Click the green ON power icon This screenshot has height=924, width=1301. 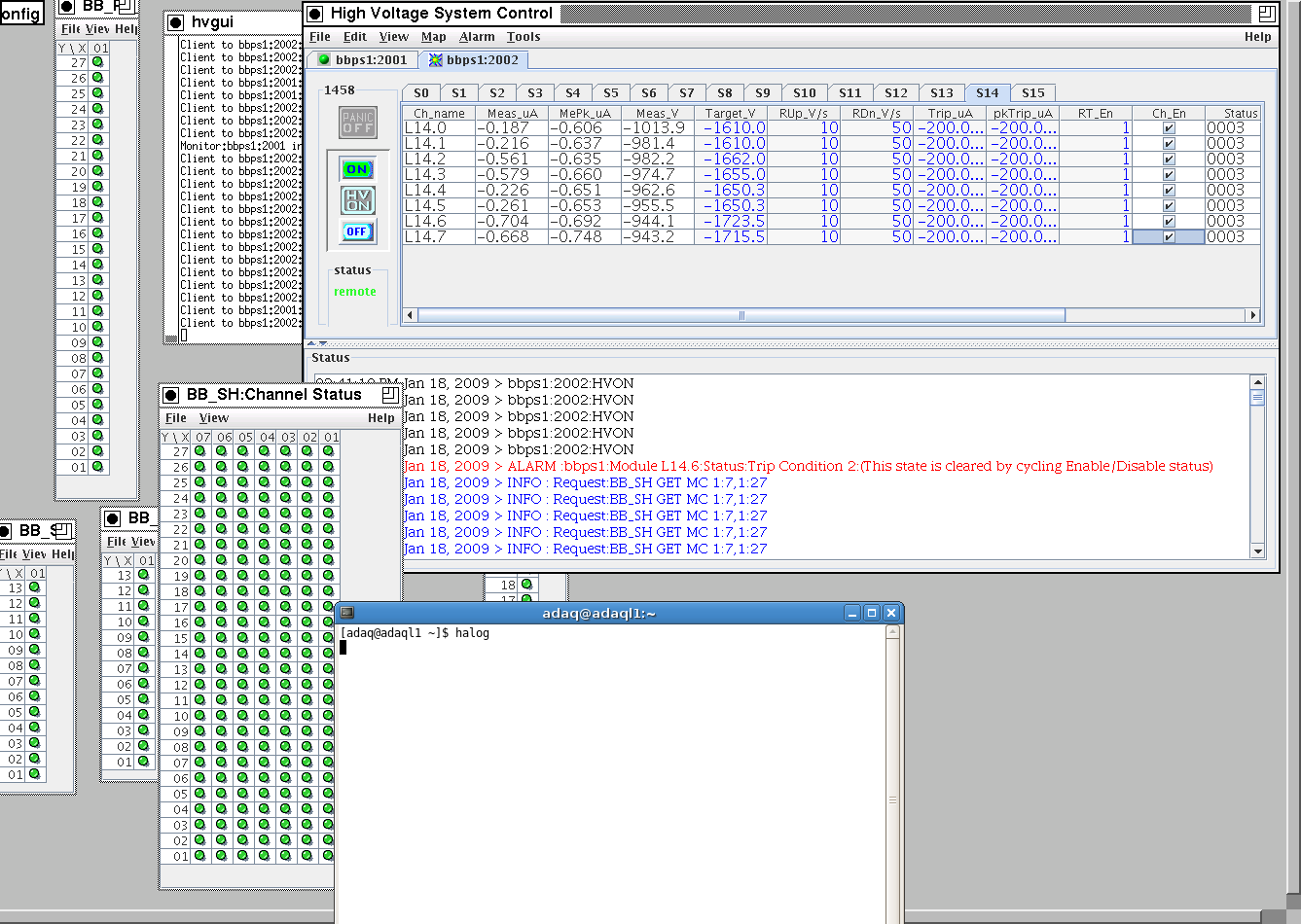(357, 169)
